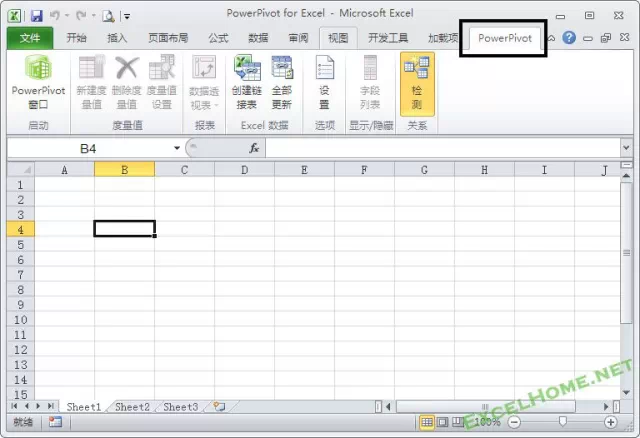Expand the Undo history dropdown arrow
Screen dimensions: 640x438
coord(67,16)
